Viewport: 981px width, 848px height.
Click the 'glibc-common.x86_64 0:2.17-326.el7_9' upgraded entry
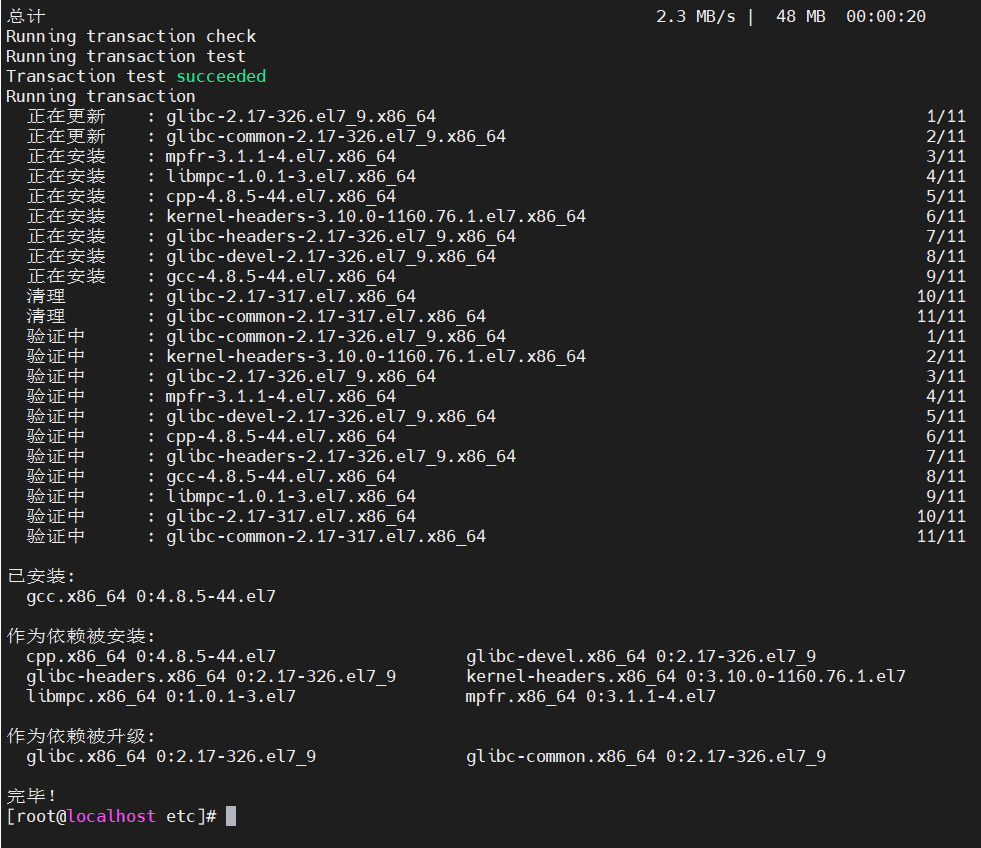pos(645,756)
